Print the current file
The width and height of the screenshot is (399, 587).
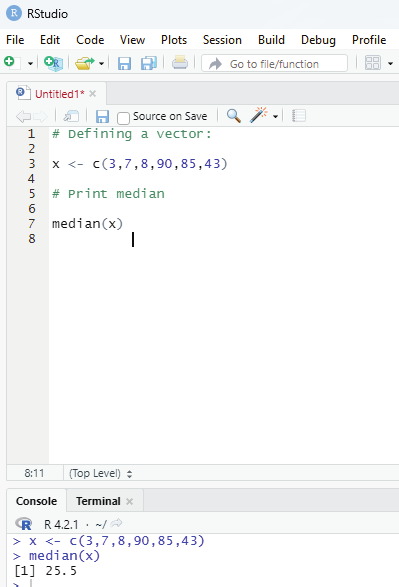pyautogui.click(x=180, y=63)
